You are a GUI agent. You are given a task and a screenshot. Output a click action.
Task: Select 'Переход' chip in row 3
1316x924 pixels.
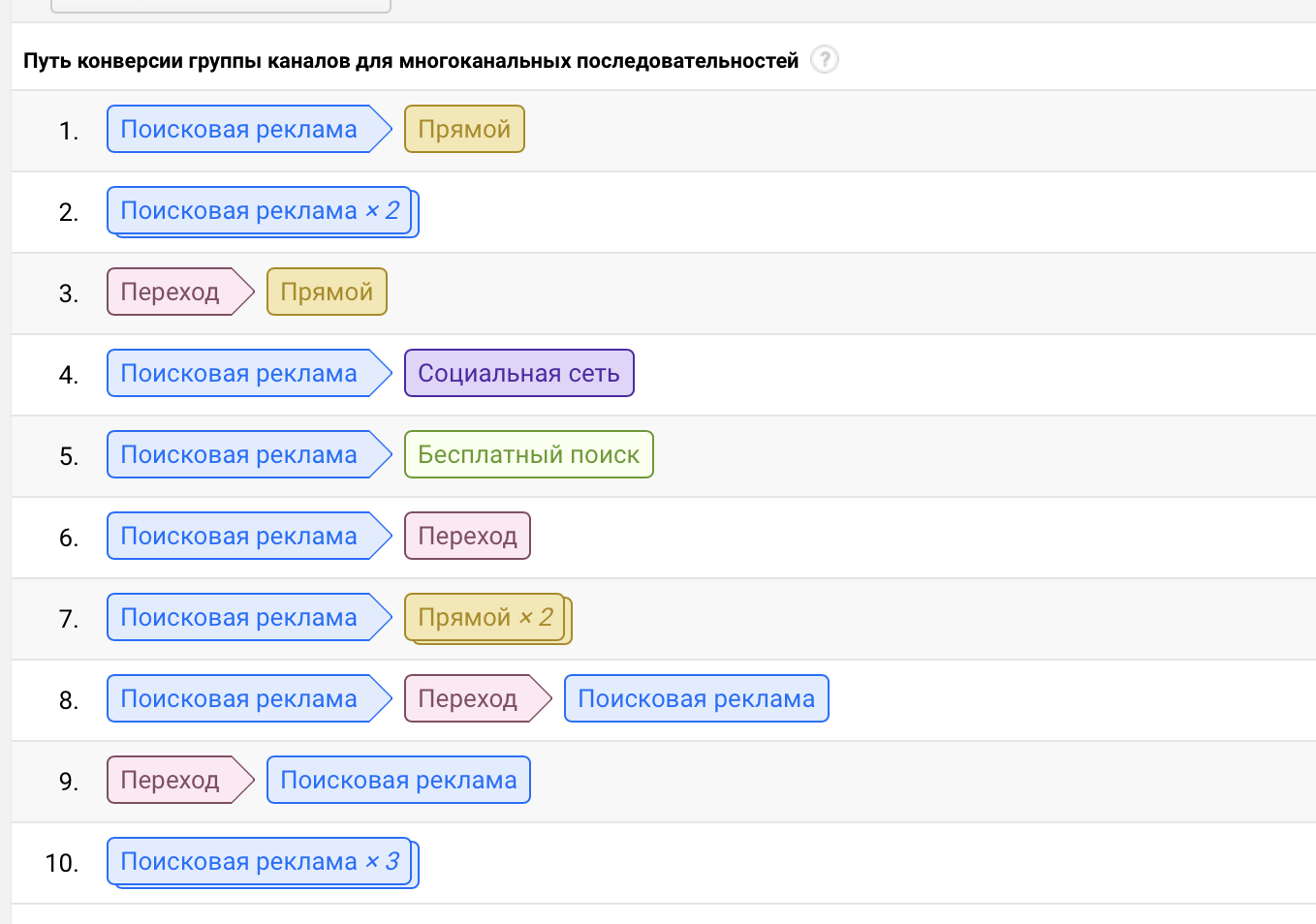tap(180, 292)
